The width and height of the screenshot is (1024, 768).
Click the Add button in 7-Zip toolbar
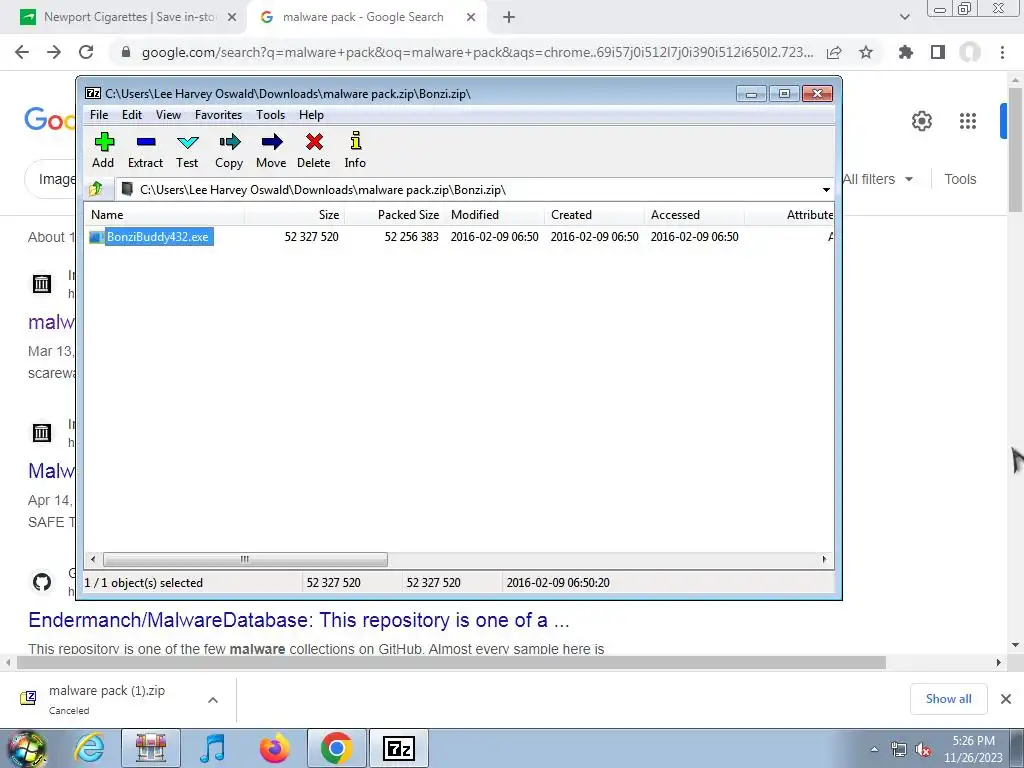tap(103, 151)
